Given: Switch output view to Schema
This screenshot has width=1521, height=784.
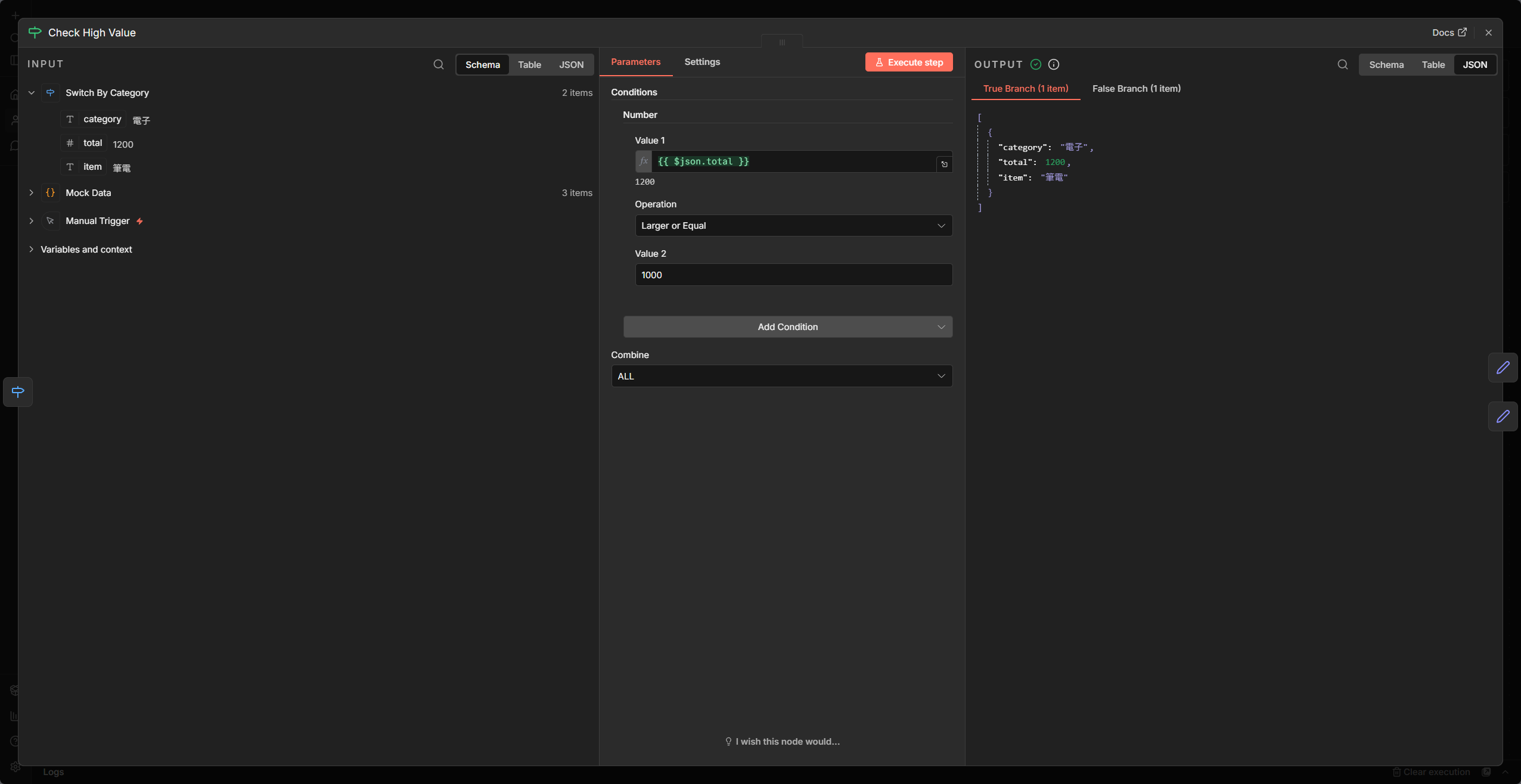Looking at the screenshot, I should [1386, 64].
